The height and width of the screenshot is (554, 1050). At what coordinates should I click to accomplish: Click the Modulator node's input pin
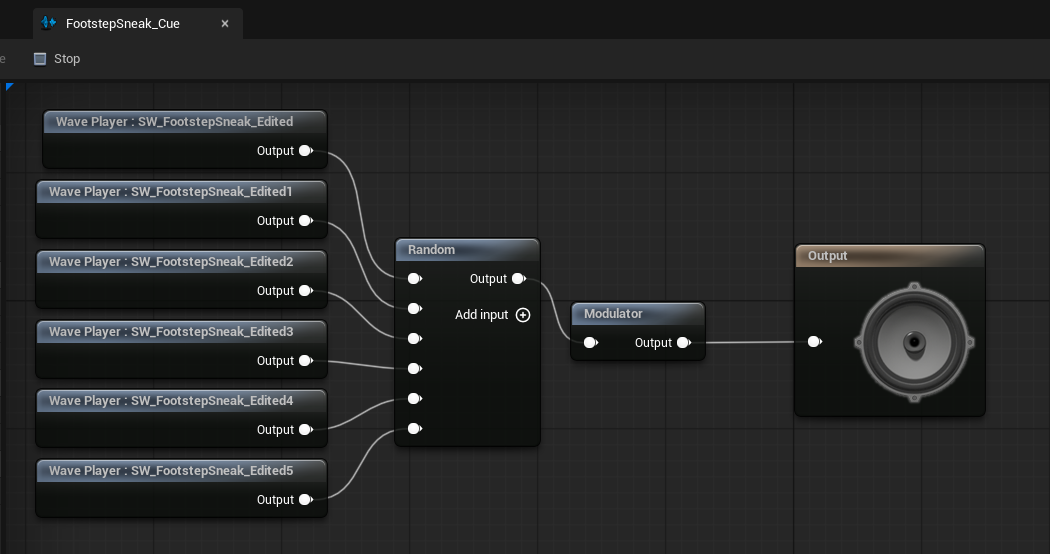tap(591, 343)
